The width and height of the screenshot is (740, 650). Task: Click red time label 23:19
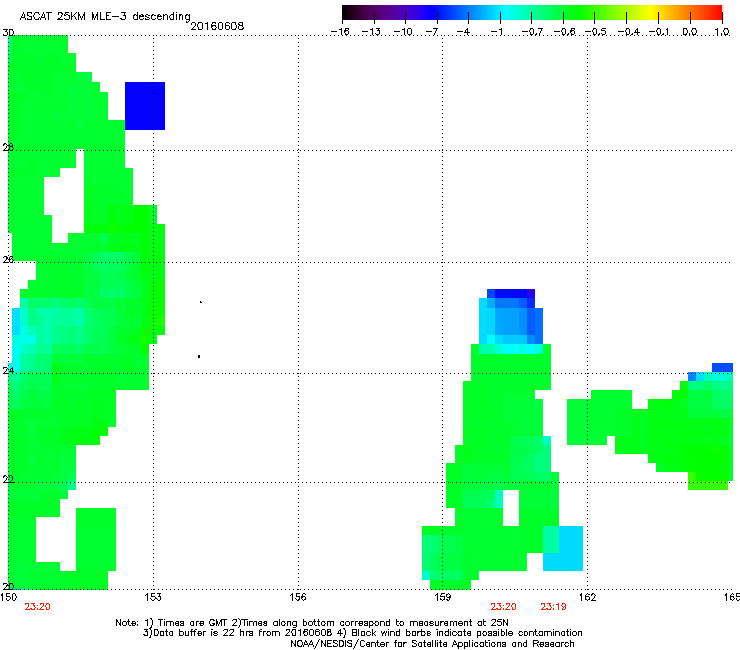tap(553, 607)
